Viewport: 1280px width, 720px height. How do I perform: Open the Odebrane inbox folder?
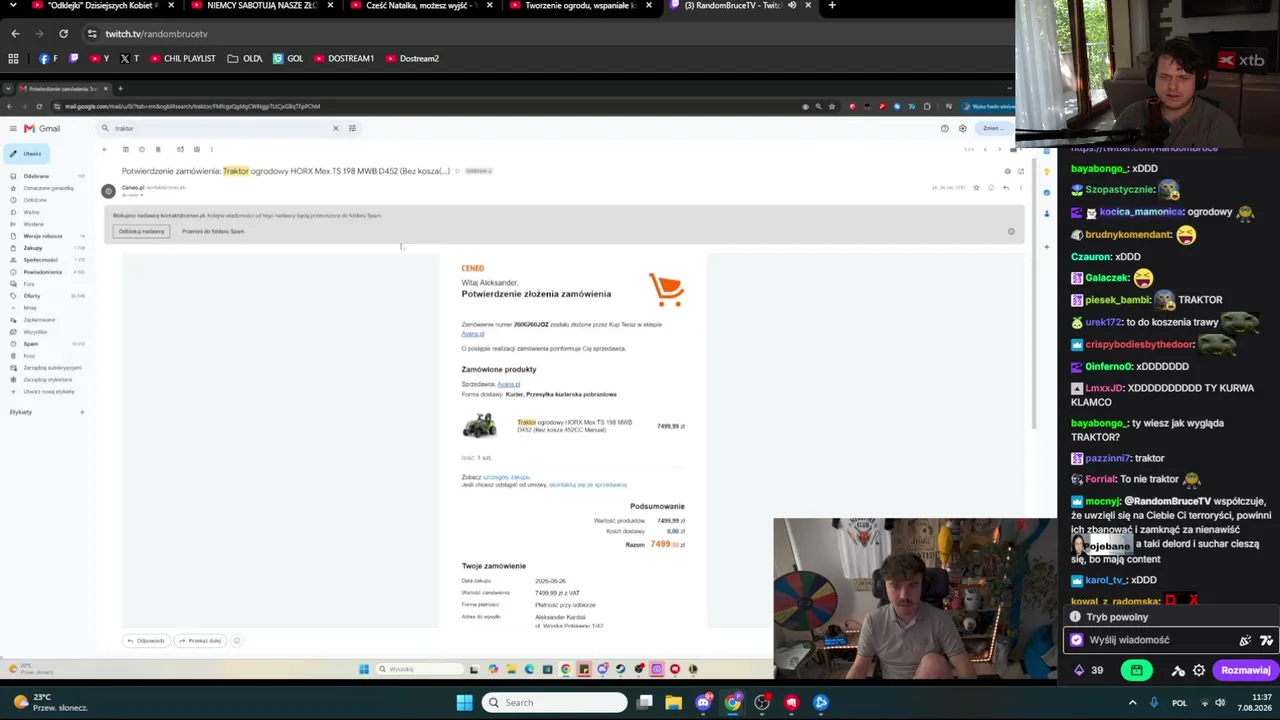click(36, 176)
